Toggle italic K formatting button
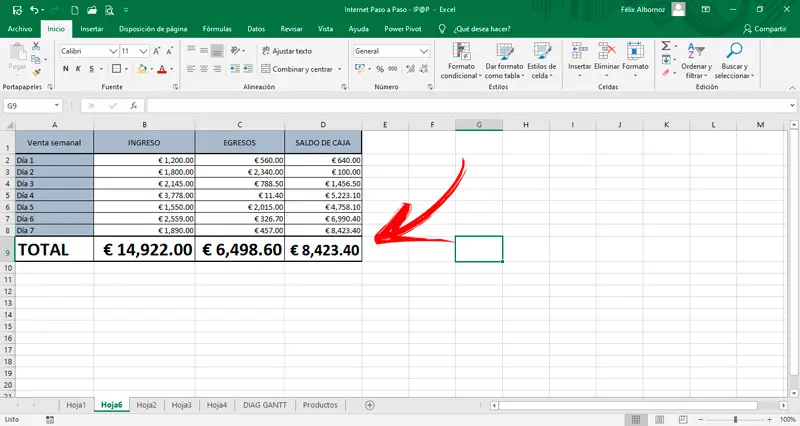The width and height of the screenshot is (800, 426). (79, 69)
